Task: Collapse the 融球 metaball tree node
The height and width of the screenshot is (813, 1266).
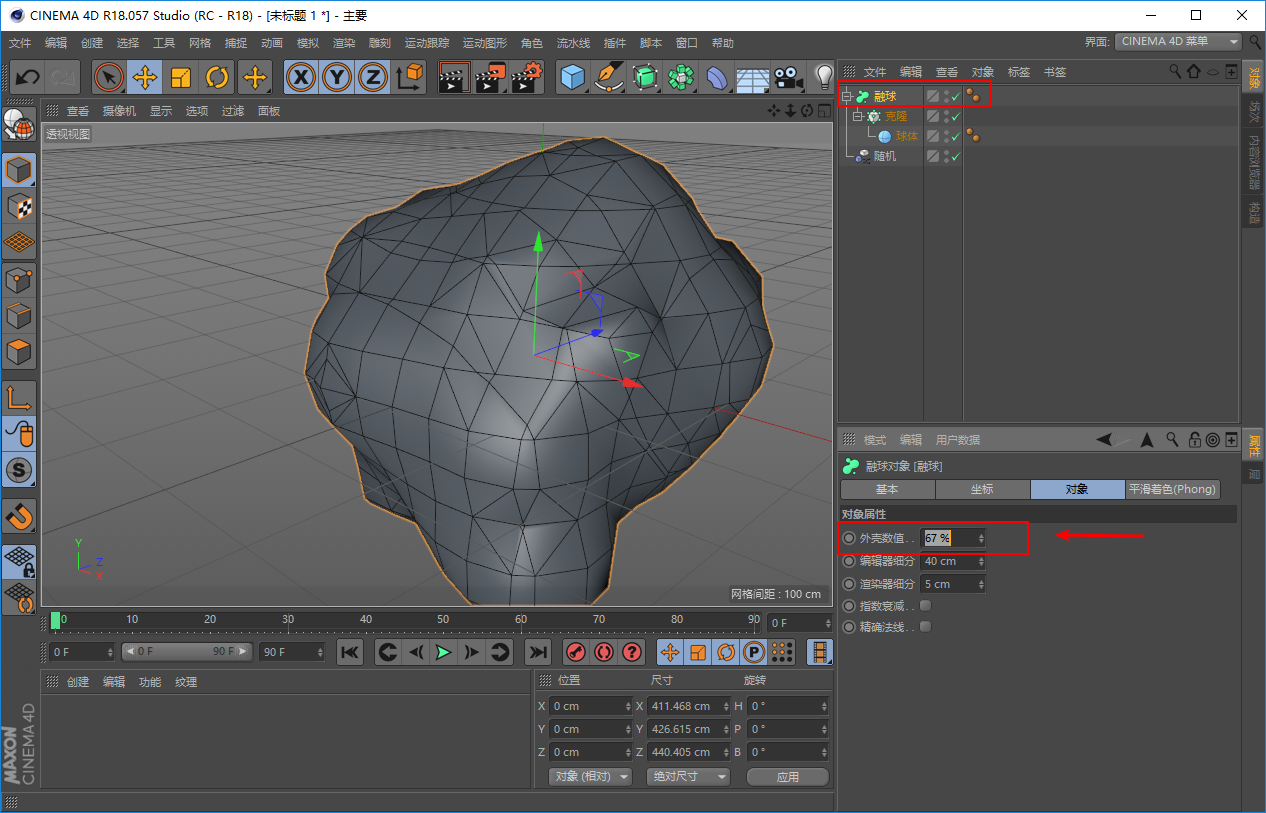Action: click(847, 96)
